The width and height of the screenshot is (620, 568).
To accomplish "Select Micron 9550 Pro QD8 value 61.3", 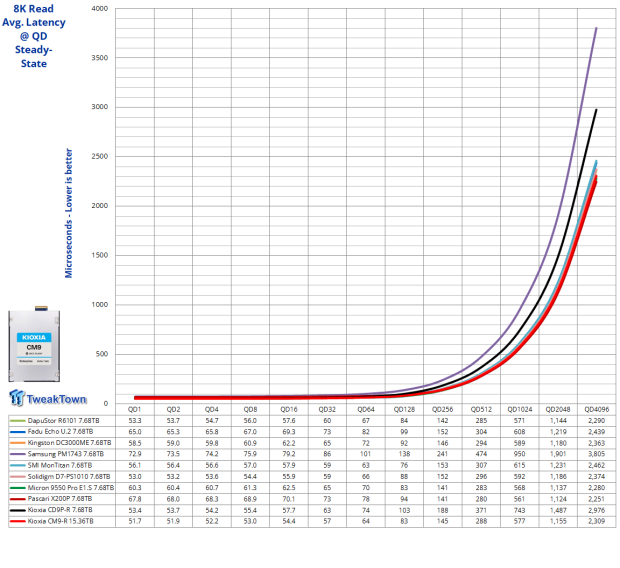I will tap(250, 488).
